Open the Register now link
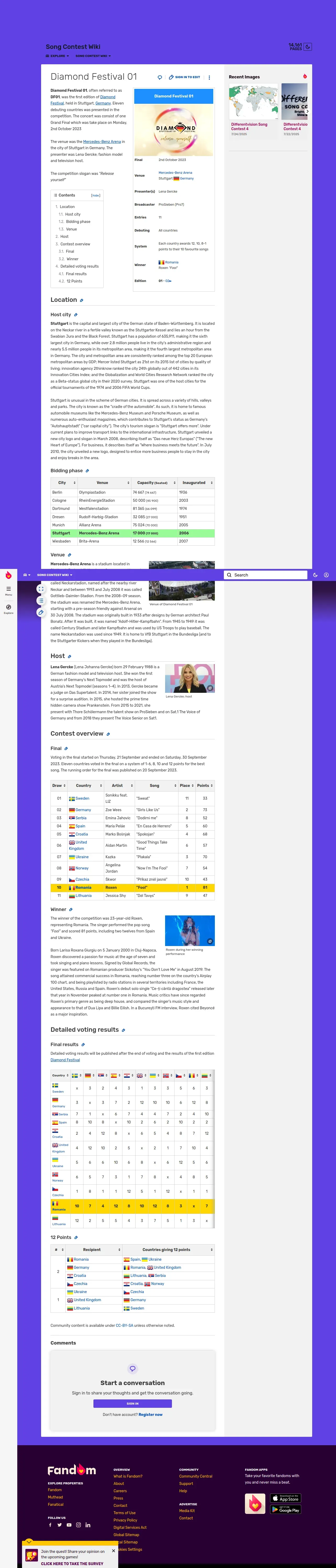This screenshot has width=336, height=1568. tap(151, 1415)
